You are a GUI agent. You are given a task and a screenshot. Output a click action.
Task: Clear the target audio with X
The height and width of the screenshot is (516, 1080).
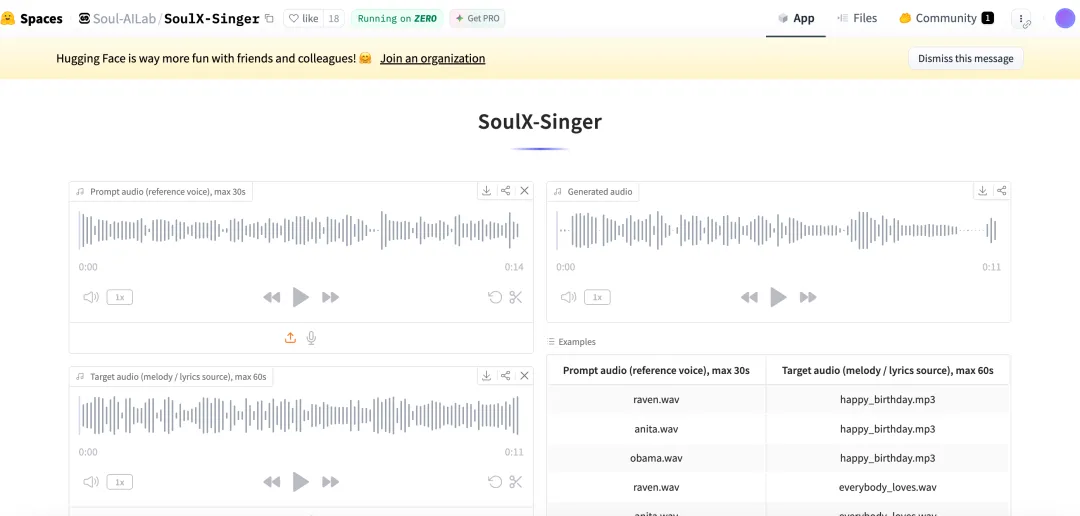click(x=524, y=375)
